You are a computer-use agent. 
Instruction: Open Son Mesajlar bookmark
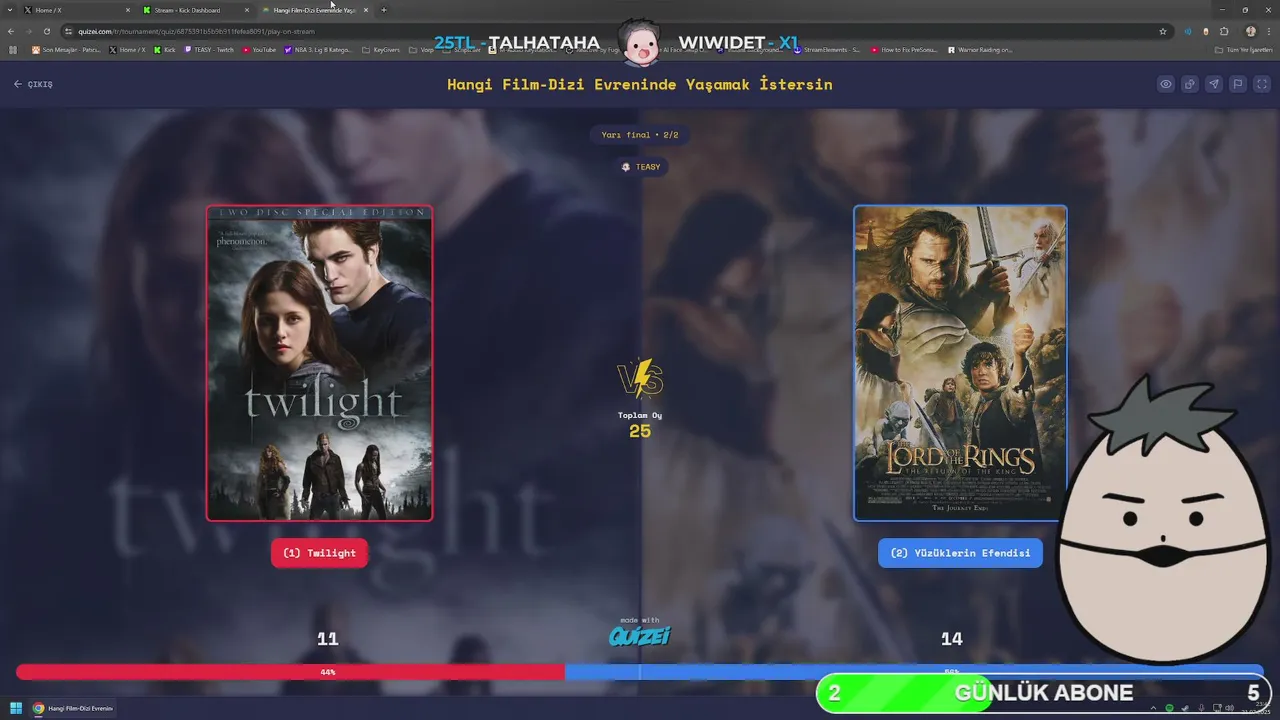click(x=66, y=49)
